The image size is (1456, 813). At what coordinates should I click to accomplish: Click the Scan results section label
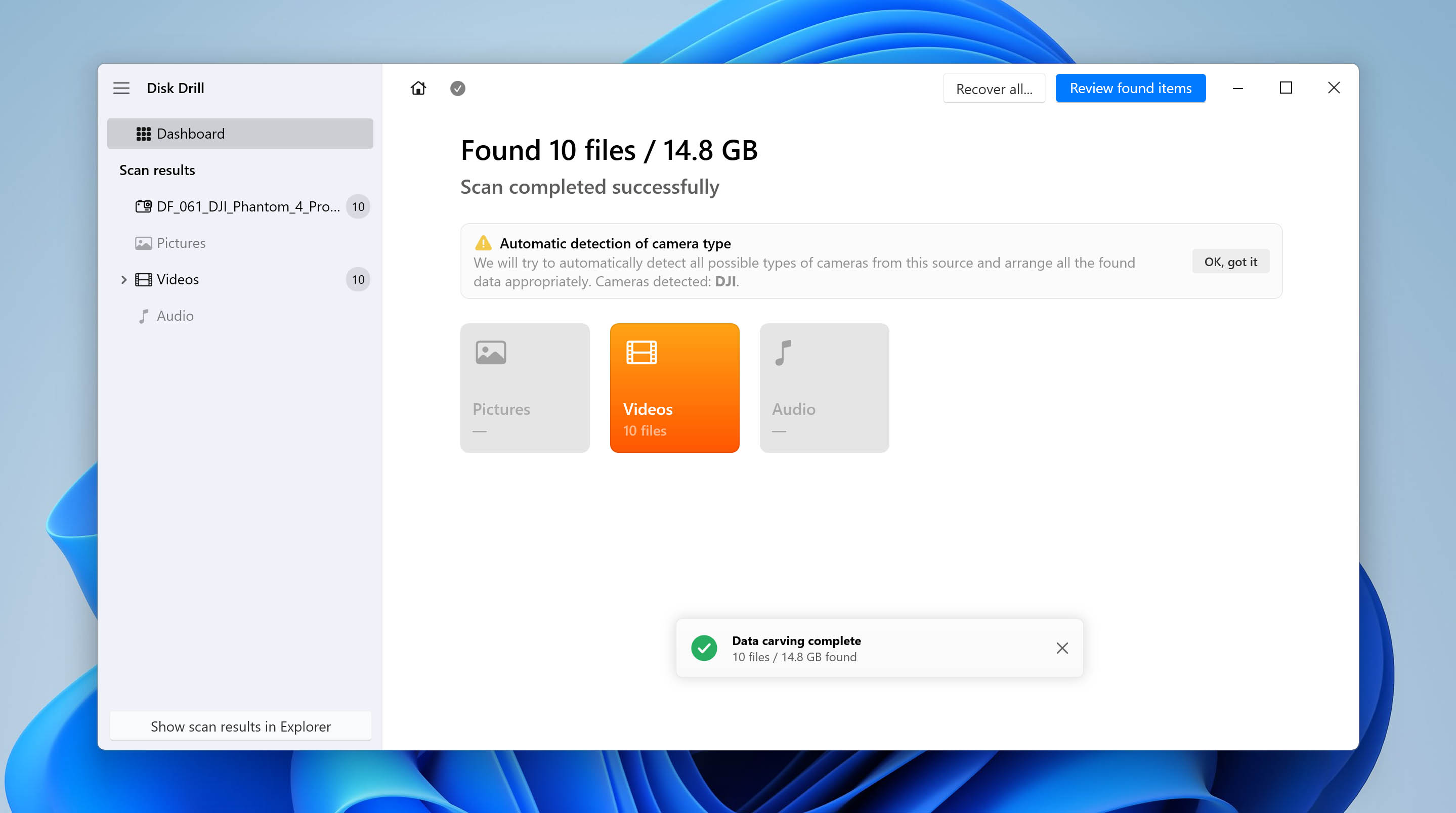[x=157, y=170]
